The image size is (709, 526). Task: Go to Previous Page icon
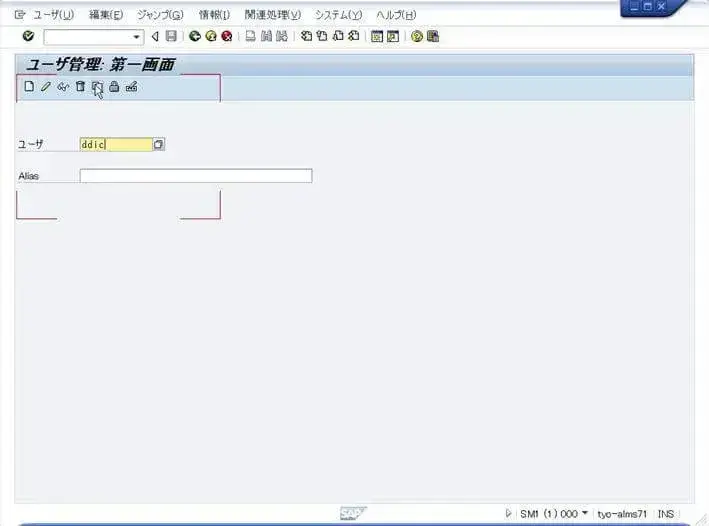click(x=322, y=36)
